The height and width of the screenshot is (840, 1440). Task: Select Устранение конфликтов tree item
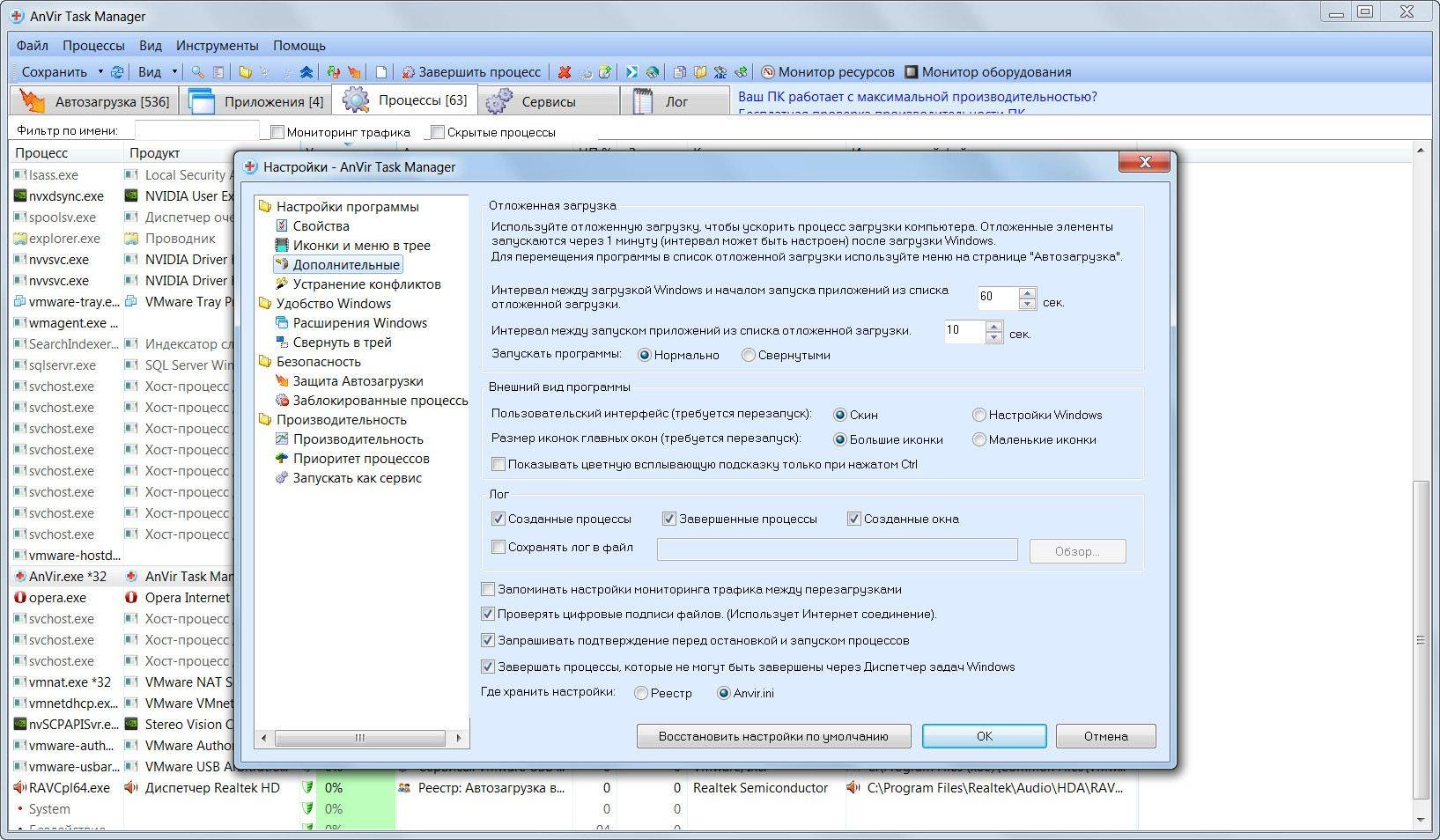pos(358,284)
